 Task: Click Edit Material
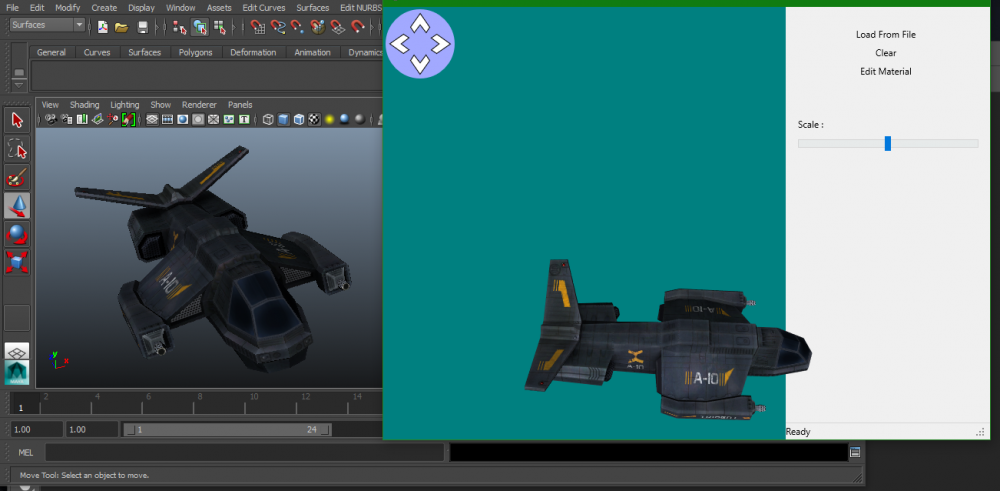click(x=886, y=71)
